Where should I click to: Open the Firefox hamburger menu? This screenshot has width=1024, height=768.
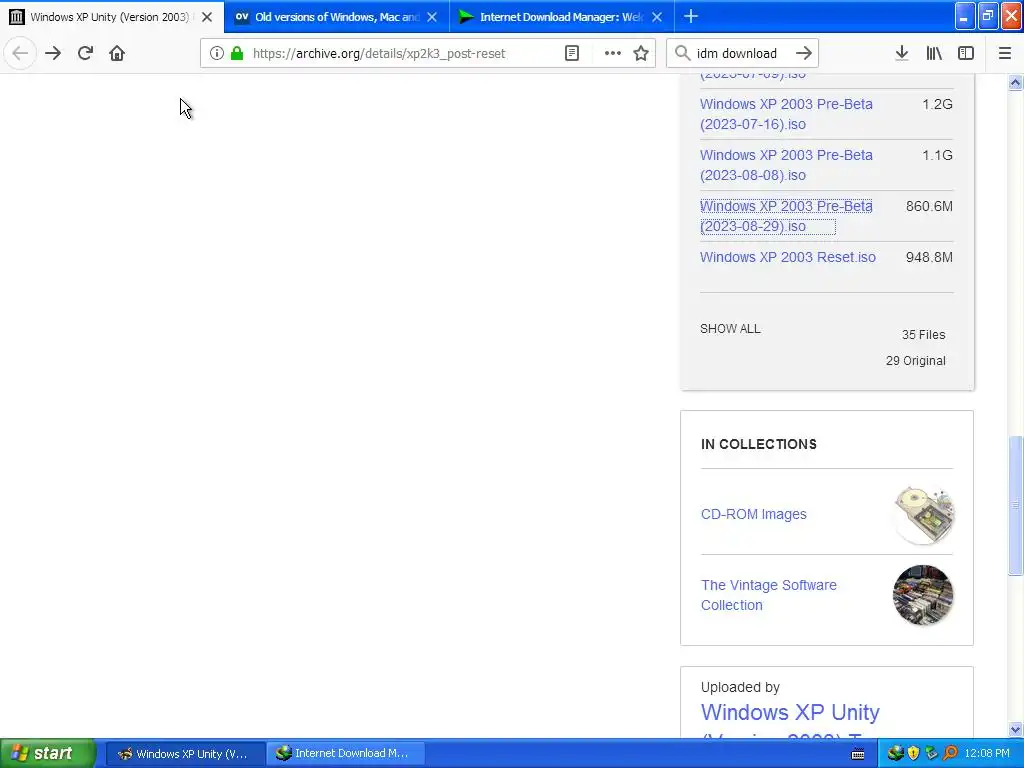coord(1004,53)
